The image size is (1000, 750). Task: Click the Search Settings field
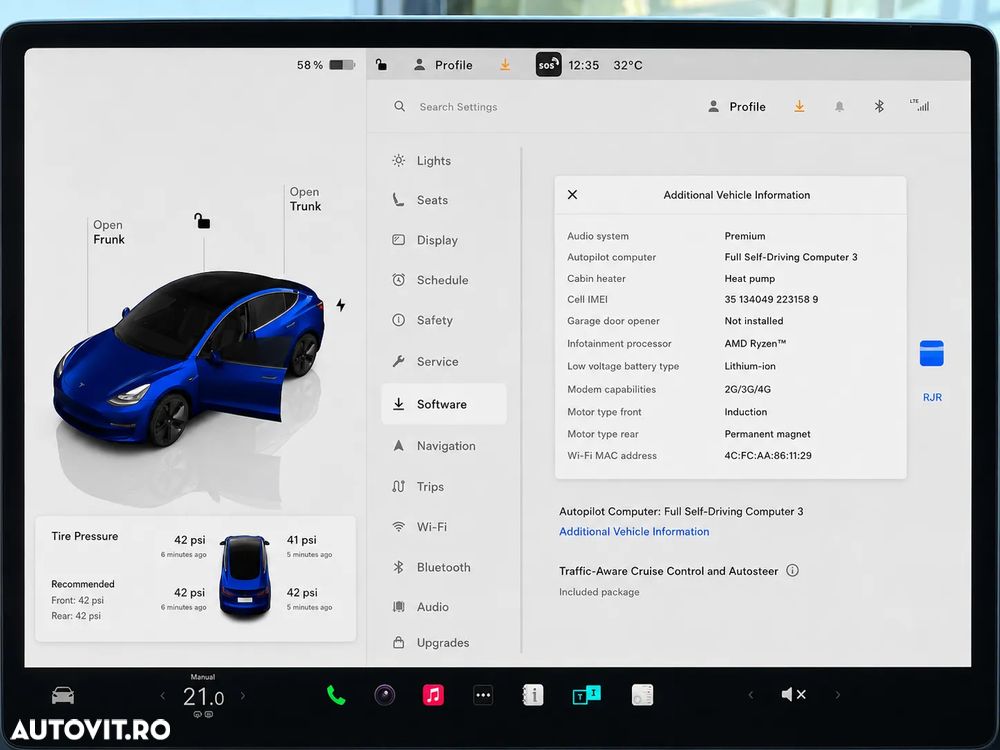[458, 107]
